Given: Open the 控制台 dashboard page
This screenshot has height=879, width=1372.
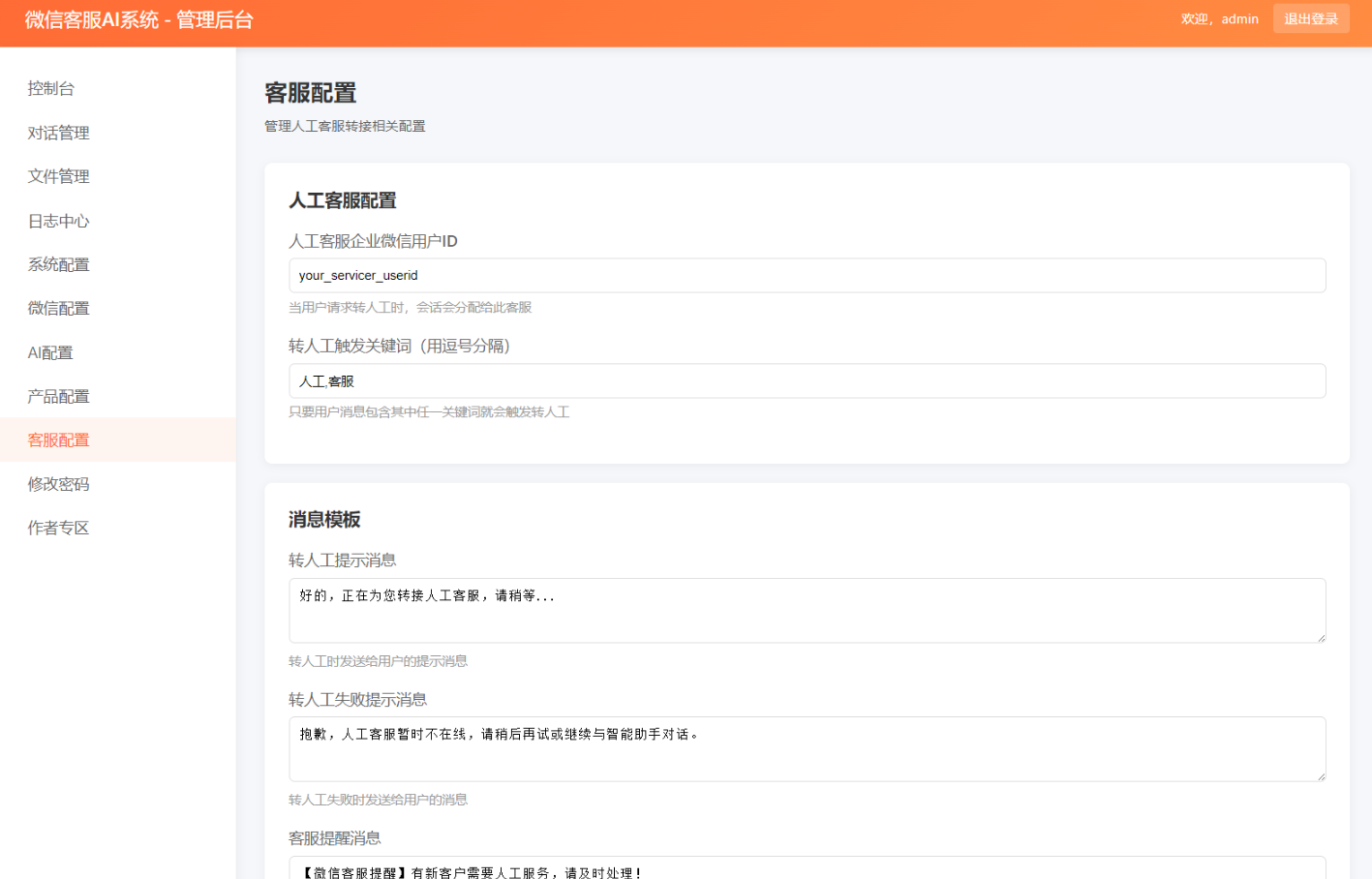Looking at the screenshot, I should pos(51,89).
